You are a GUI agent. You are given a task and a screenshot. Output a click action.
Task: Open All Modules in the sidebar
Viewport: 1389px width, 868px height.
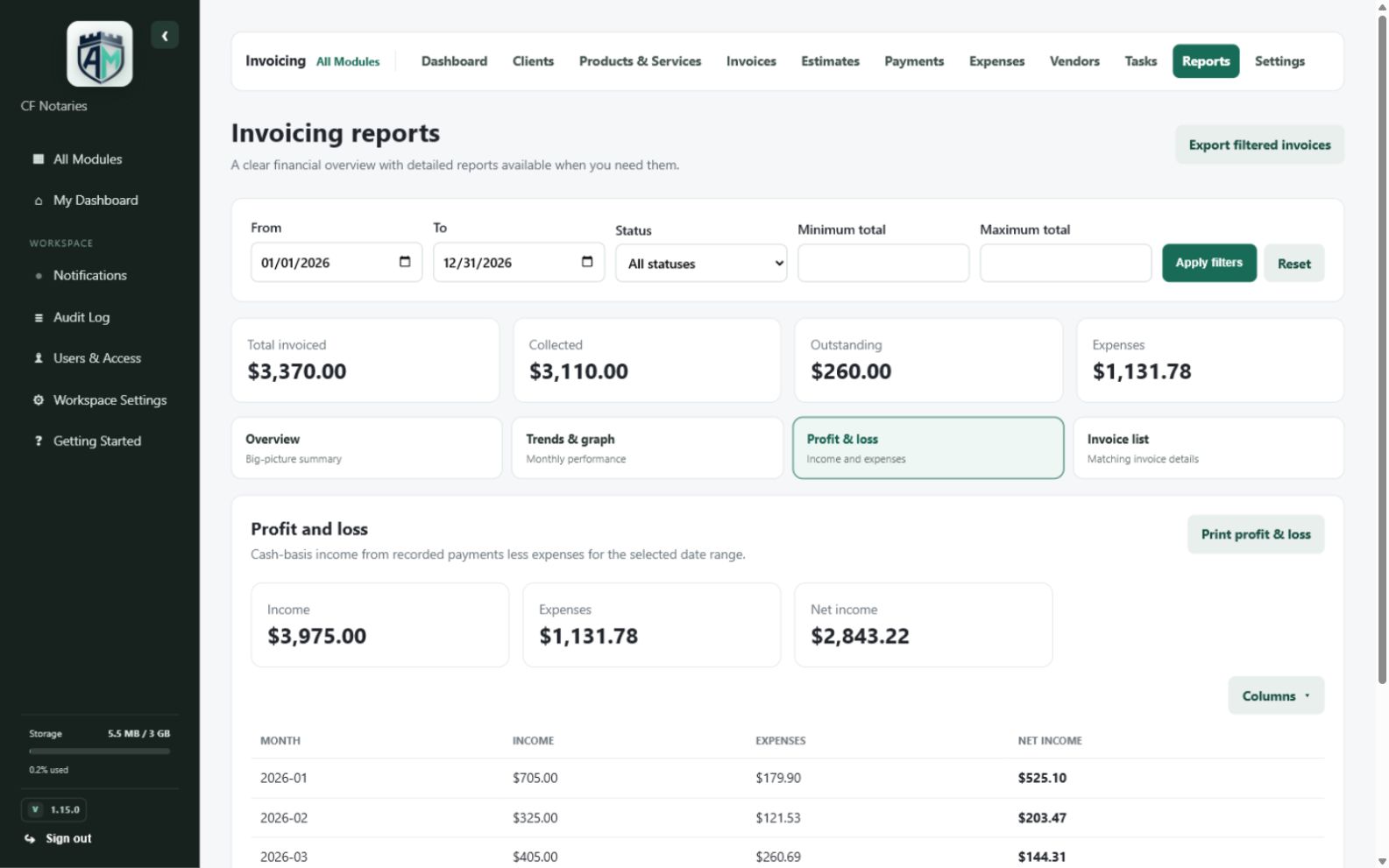pos(100,159)
